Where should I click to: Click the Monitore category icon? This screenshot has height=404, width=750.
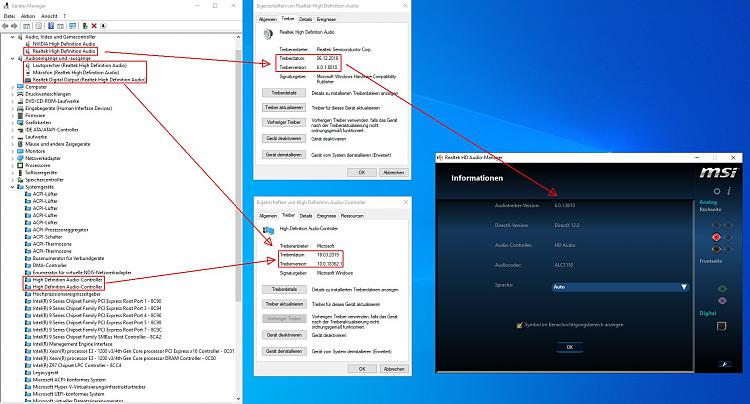click(20, 151)
